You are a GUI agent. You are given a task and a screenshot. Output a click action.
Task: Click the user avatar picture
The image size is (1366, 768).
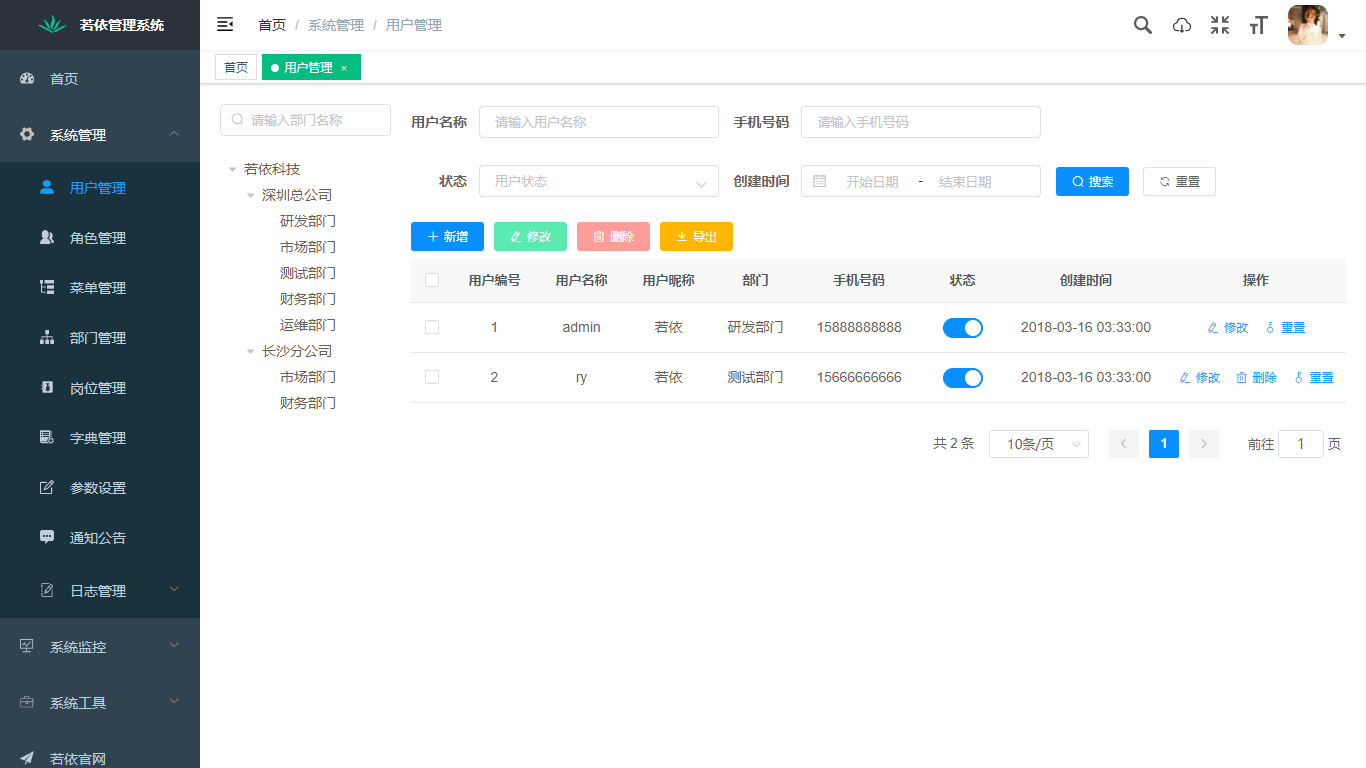(1308, 25)
